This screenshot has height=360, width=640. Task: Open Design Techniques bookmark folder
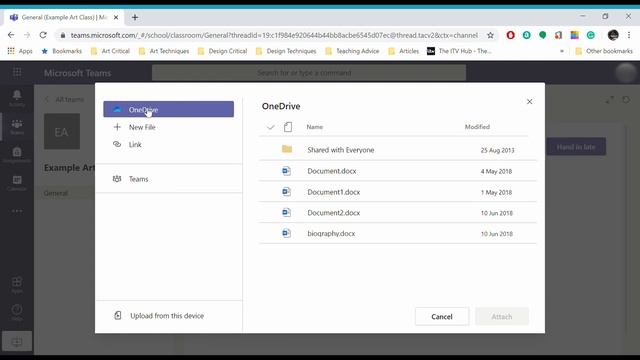coord(286,51)
